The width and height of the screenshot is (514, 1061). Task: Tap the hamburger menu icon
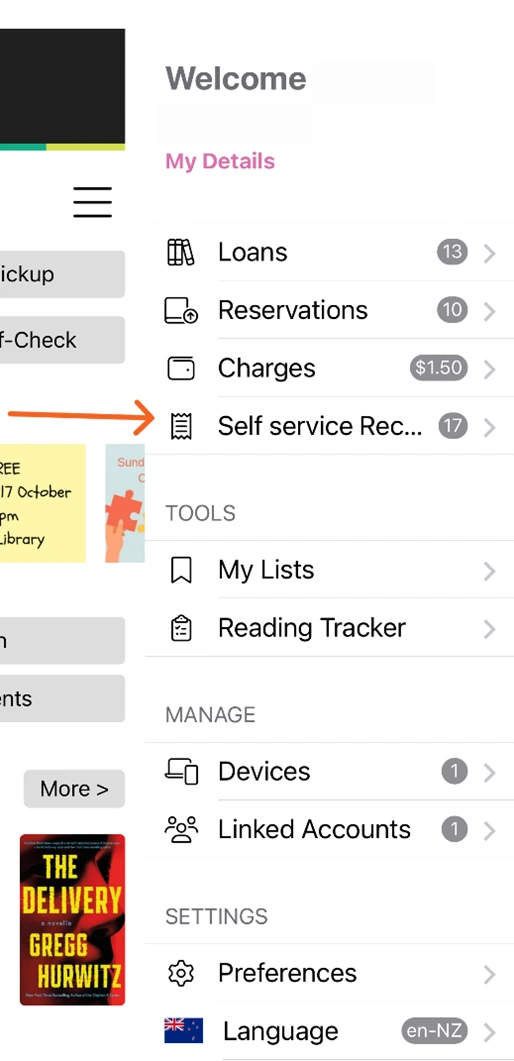[x=93, y=202]
